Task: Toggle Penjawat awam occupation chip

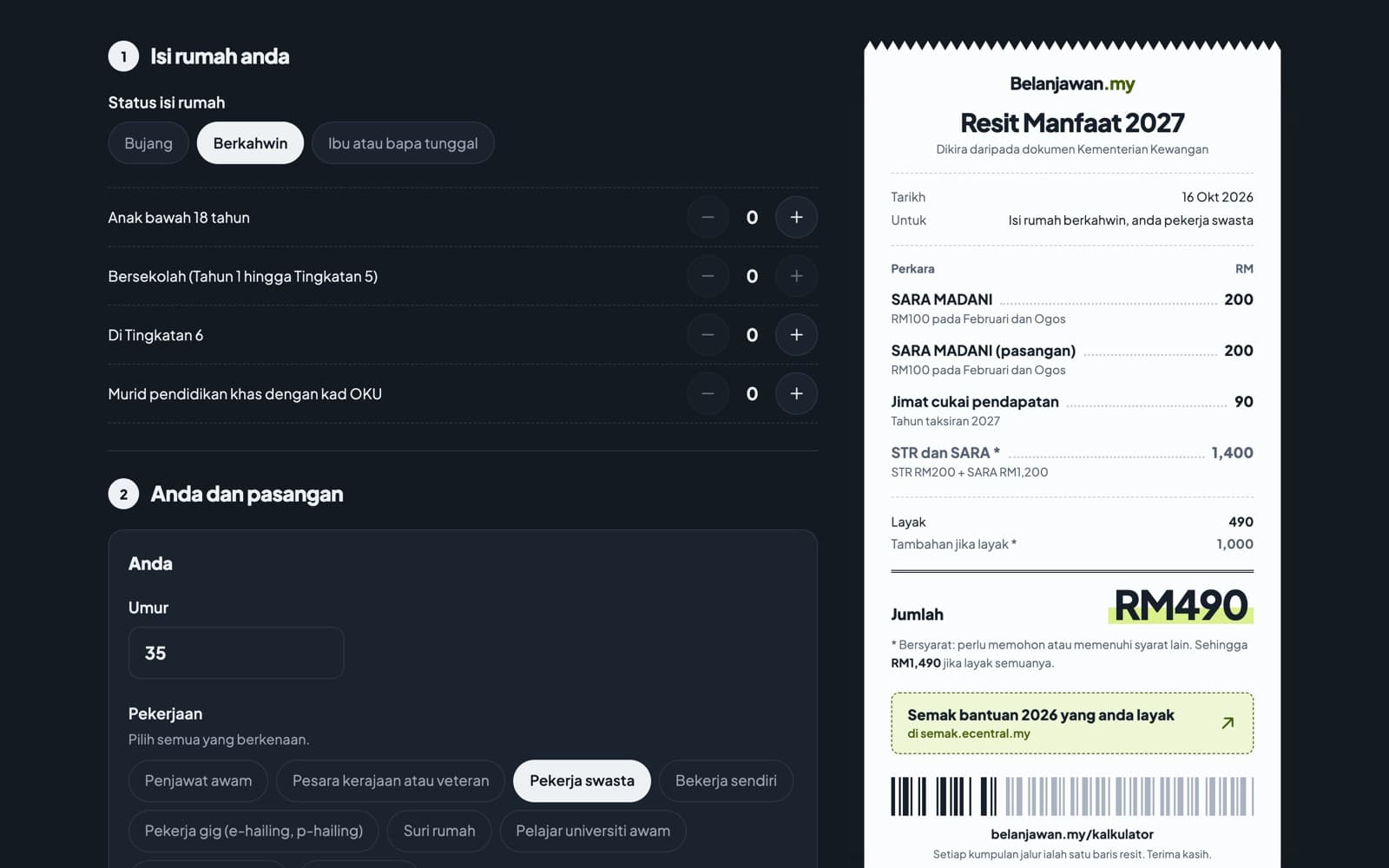Action: (198, 781)
